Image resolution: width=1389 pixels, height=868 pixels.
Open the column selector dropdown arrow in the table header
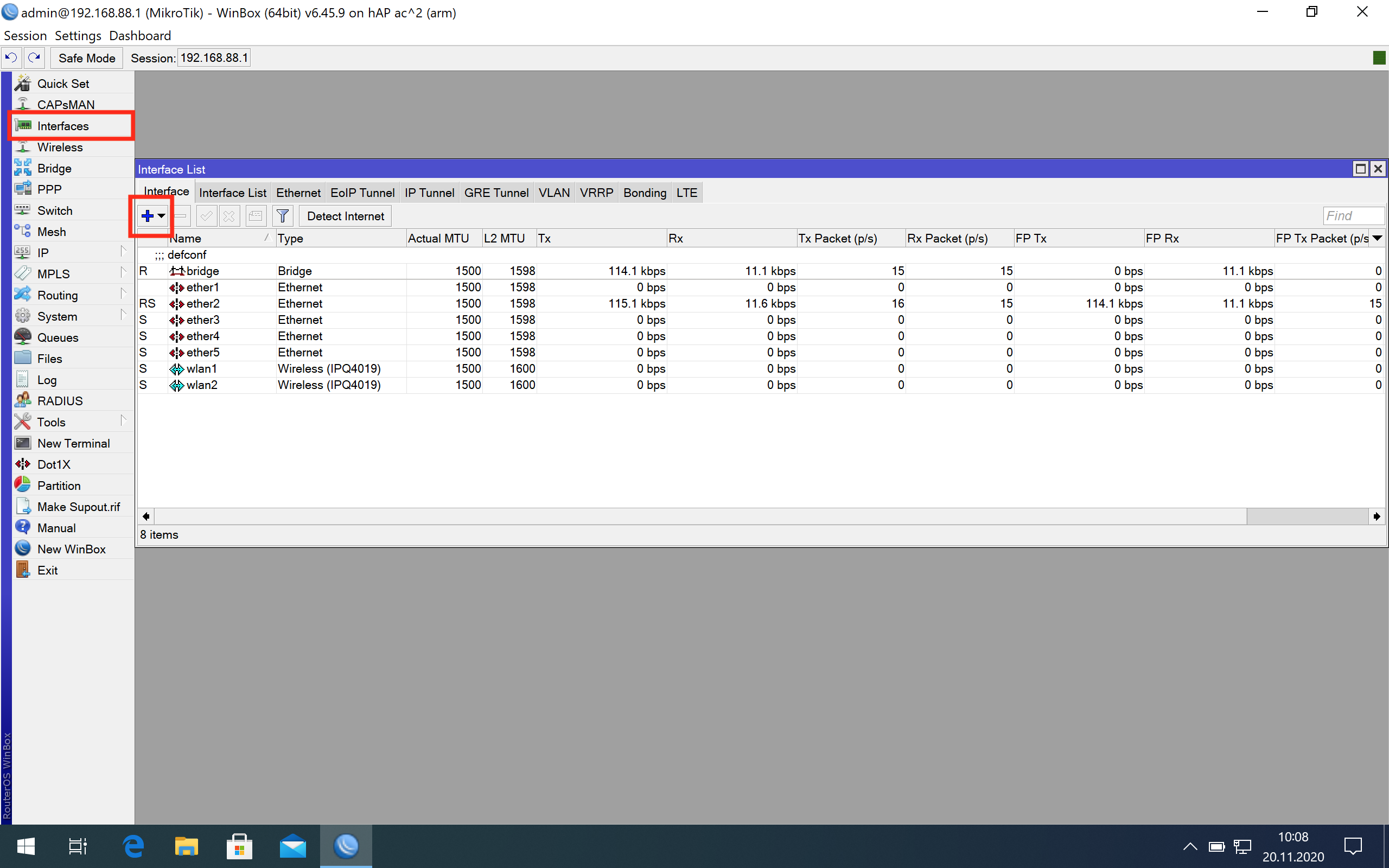(x=1378, y=238)
